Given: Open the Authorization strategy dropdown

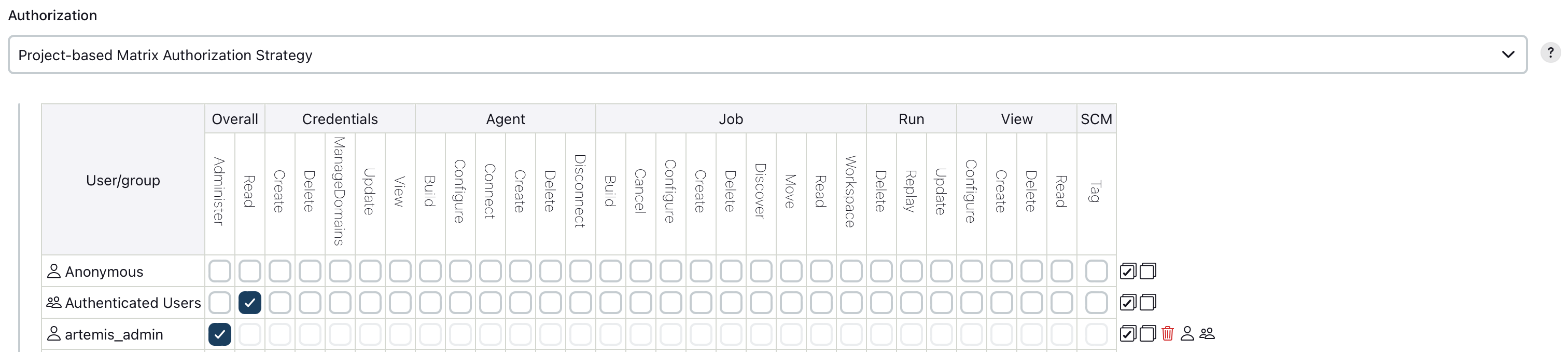Looking at the screenshot, I should click(x=767, y=55).
